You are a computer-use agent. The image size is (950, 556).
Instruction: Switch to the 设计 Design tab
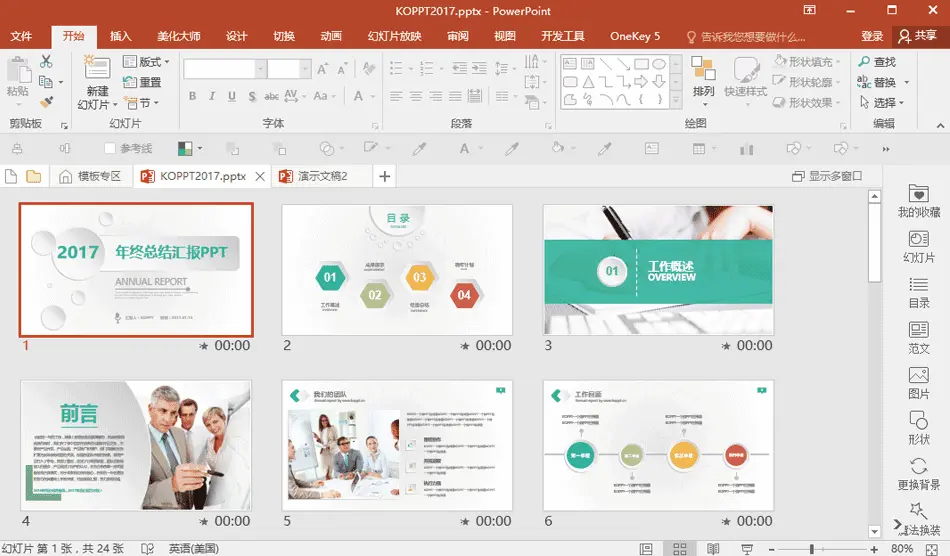tap(236, 36)
